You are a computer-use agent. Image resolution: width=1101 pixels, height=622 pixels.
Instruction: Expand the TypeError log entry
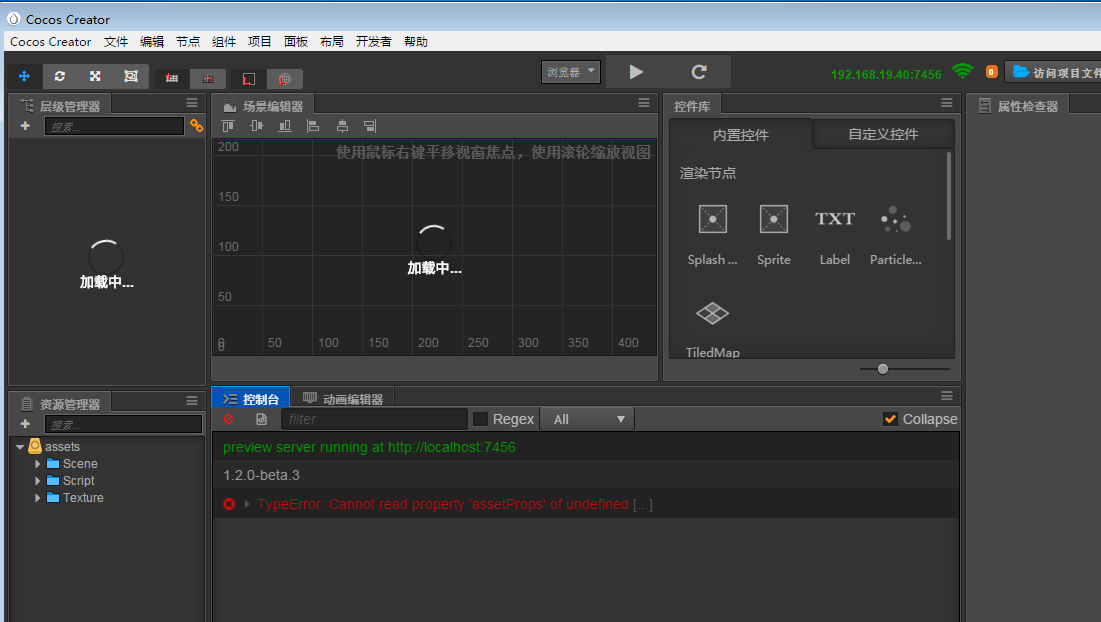point(246,504)
